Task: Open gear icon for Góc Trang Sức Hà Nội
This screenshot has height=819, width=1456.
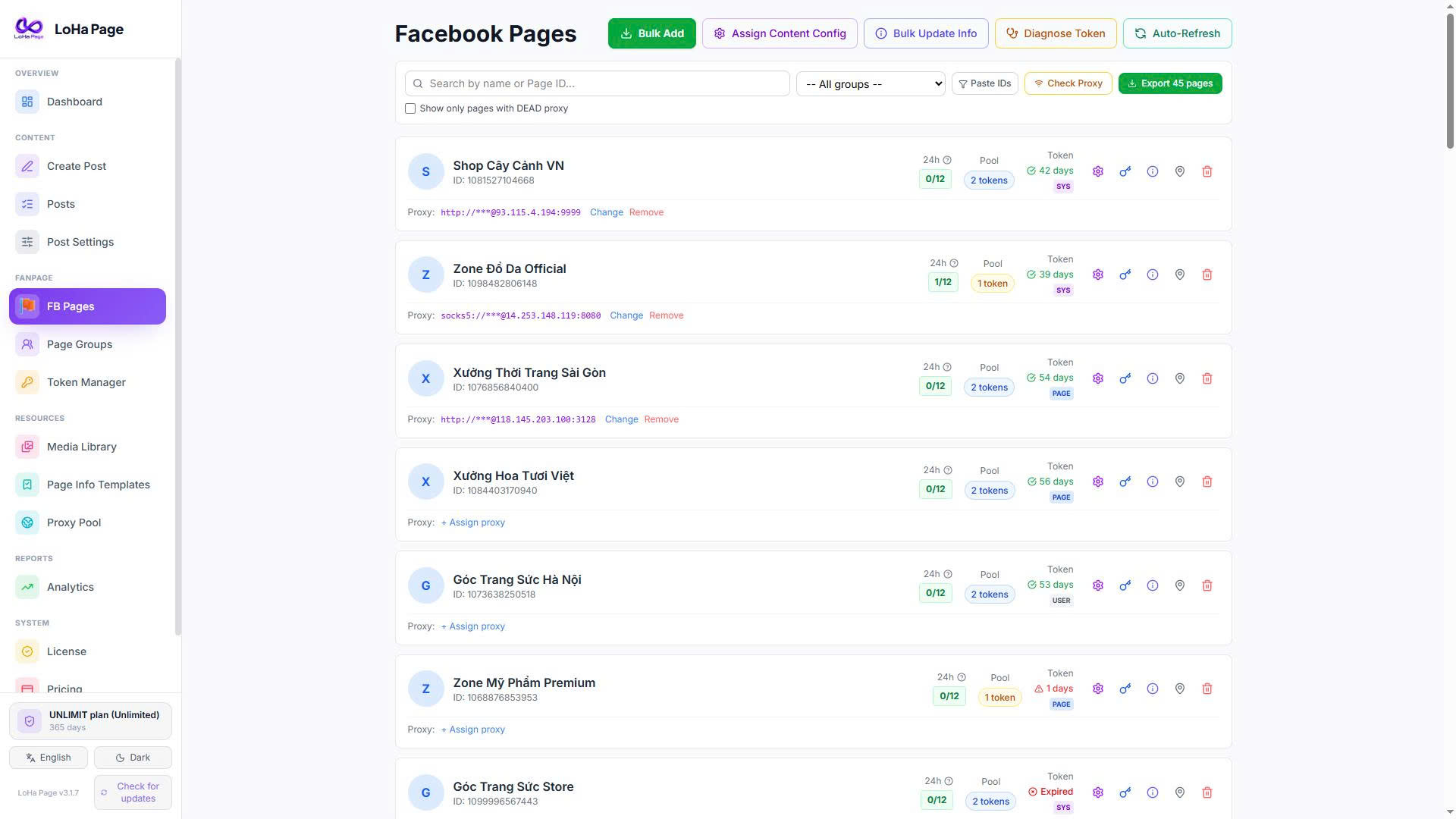Action: click(1097, 585)
